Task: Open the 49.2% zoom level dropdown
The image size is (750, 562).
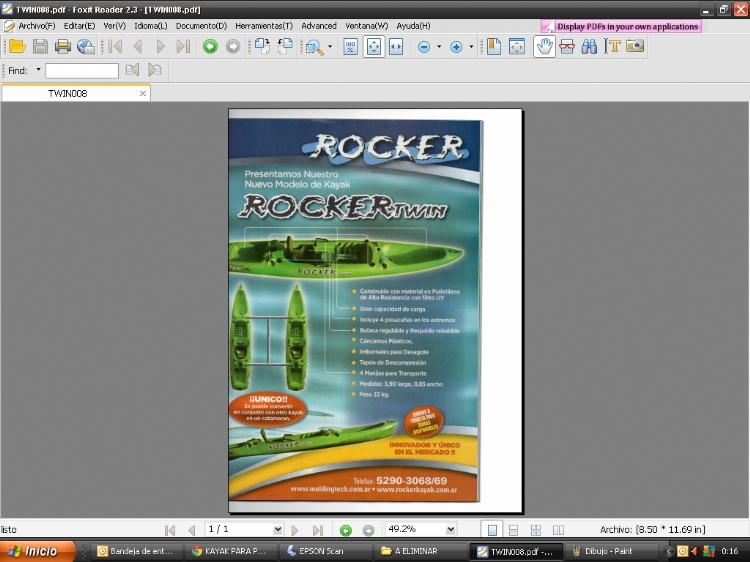Action: coord(450,529)
